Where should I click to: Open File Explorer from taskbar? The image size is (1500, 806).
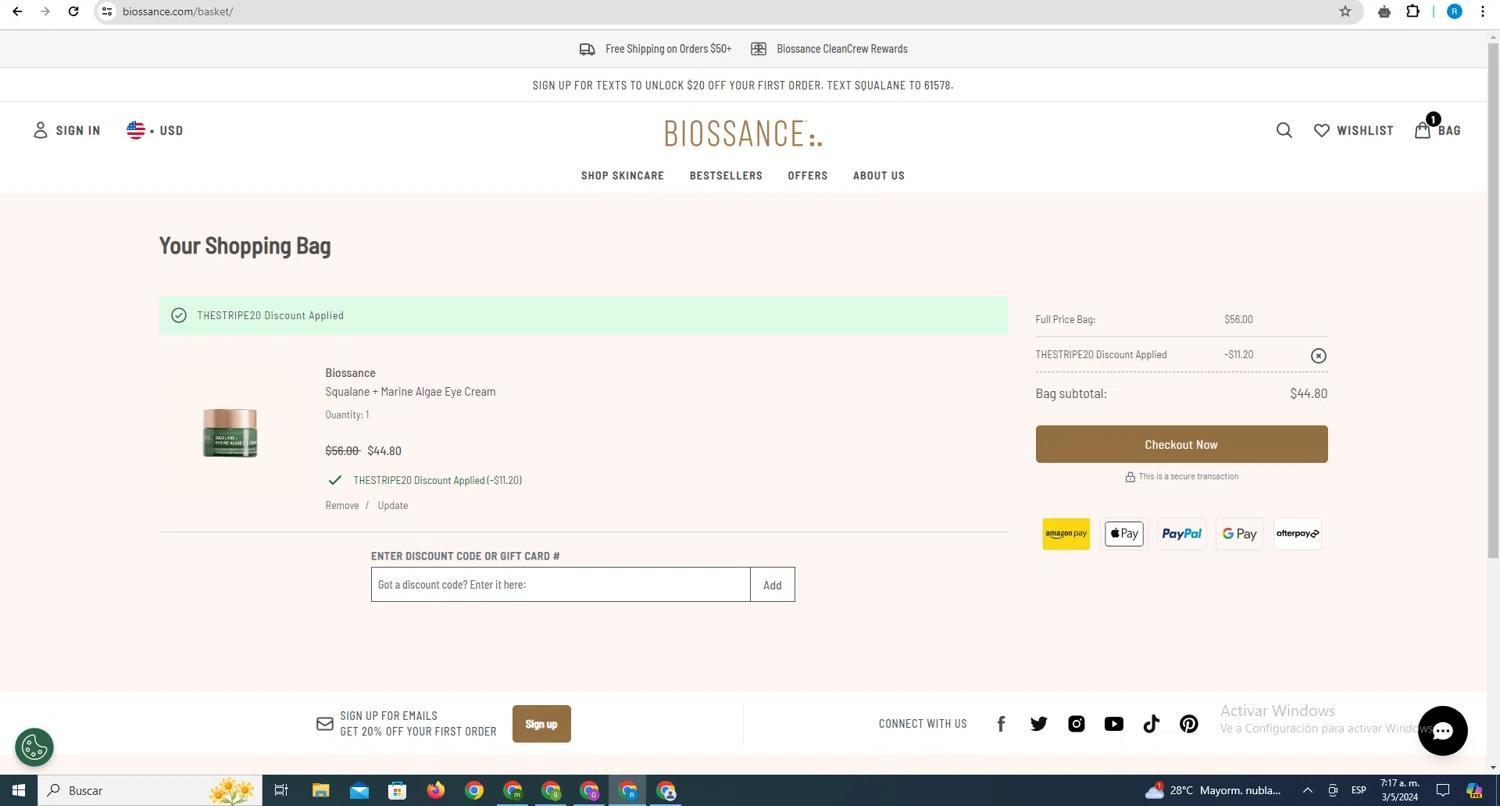(320, 790)
